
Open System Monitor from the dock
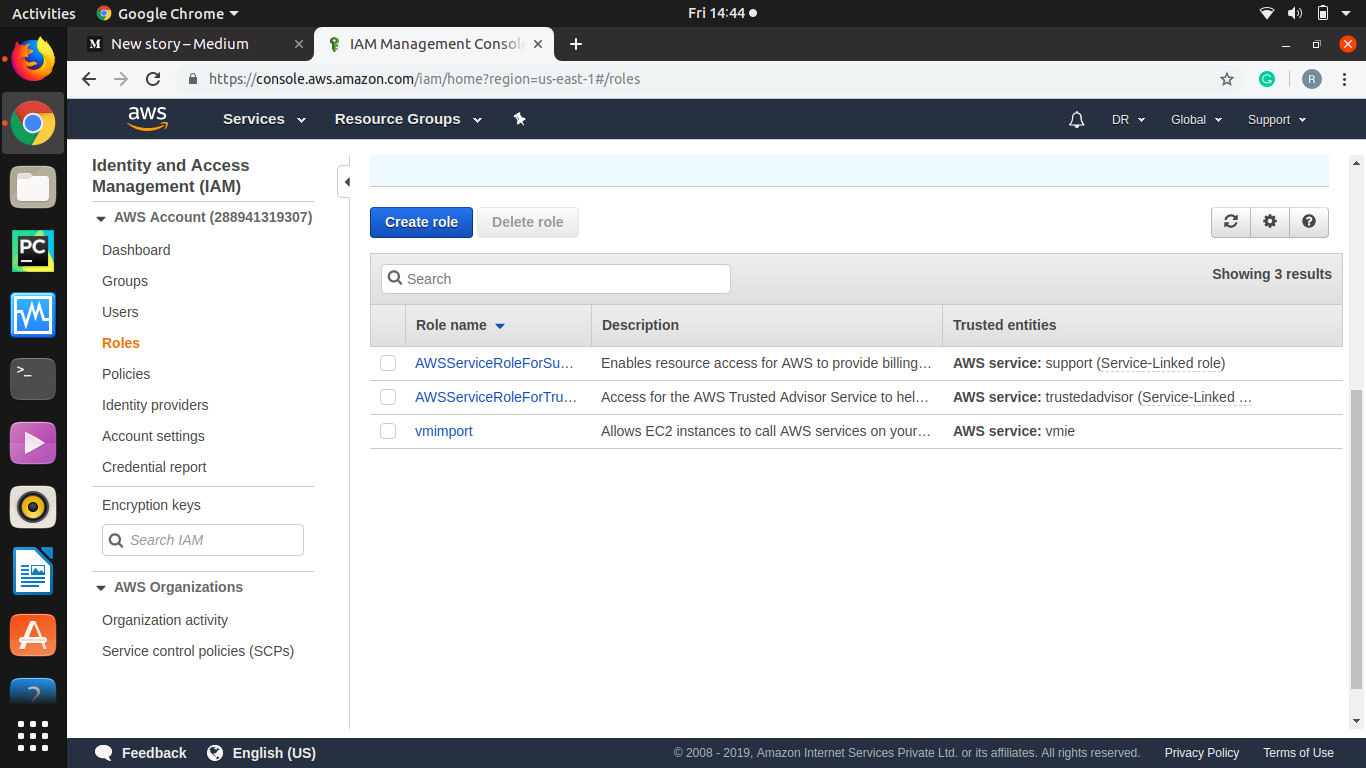coord(33,315)
